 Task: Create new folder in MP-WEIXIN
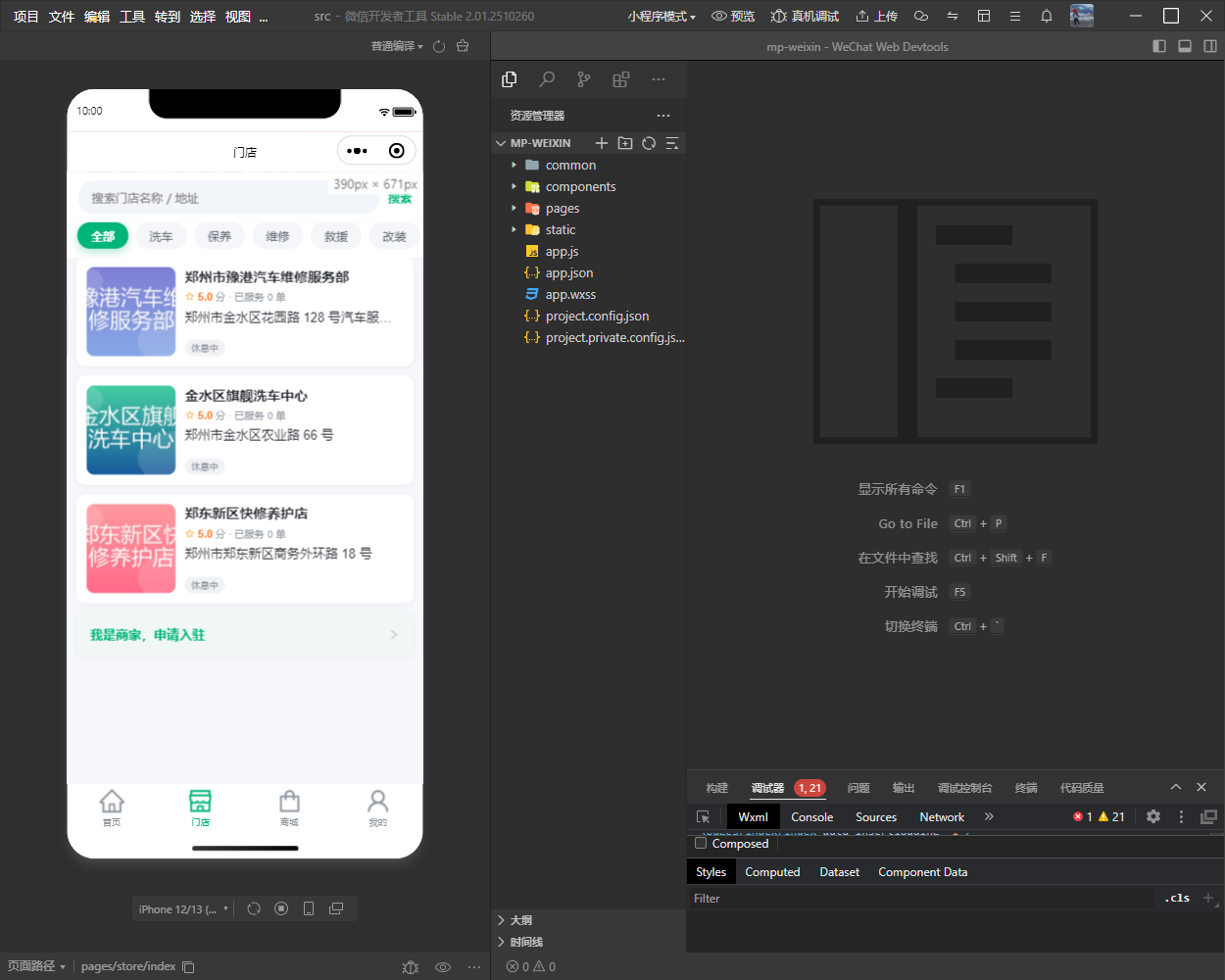625,143
